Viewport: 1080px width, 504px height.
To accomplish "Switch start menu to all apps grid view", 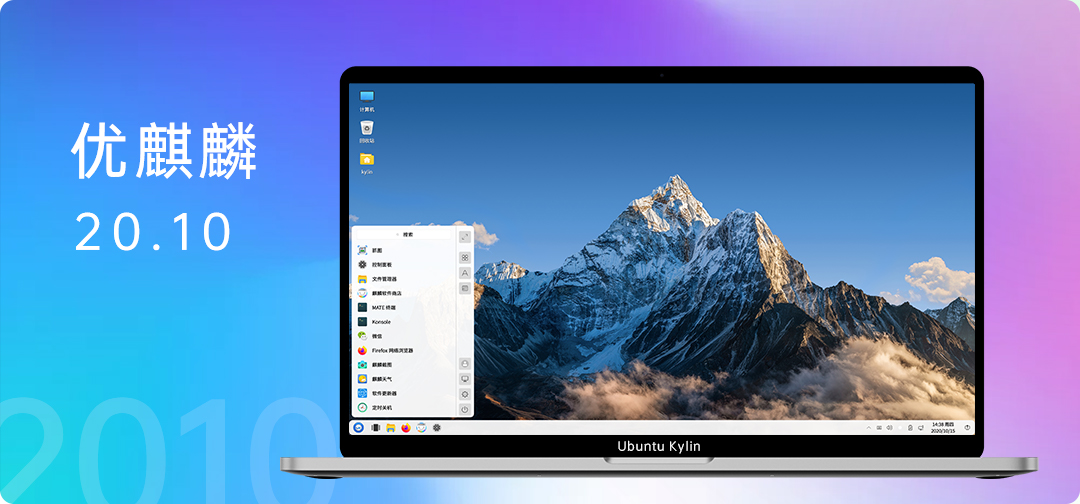I will click(465, 258).
